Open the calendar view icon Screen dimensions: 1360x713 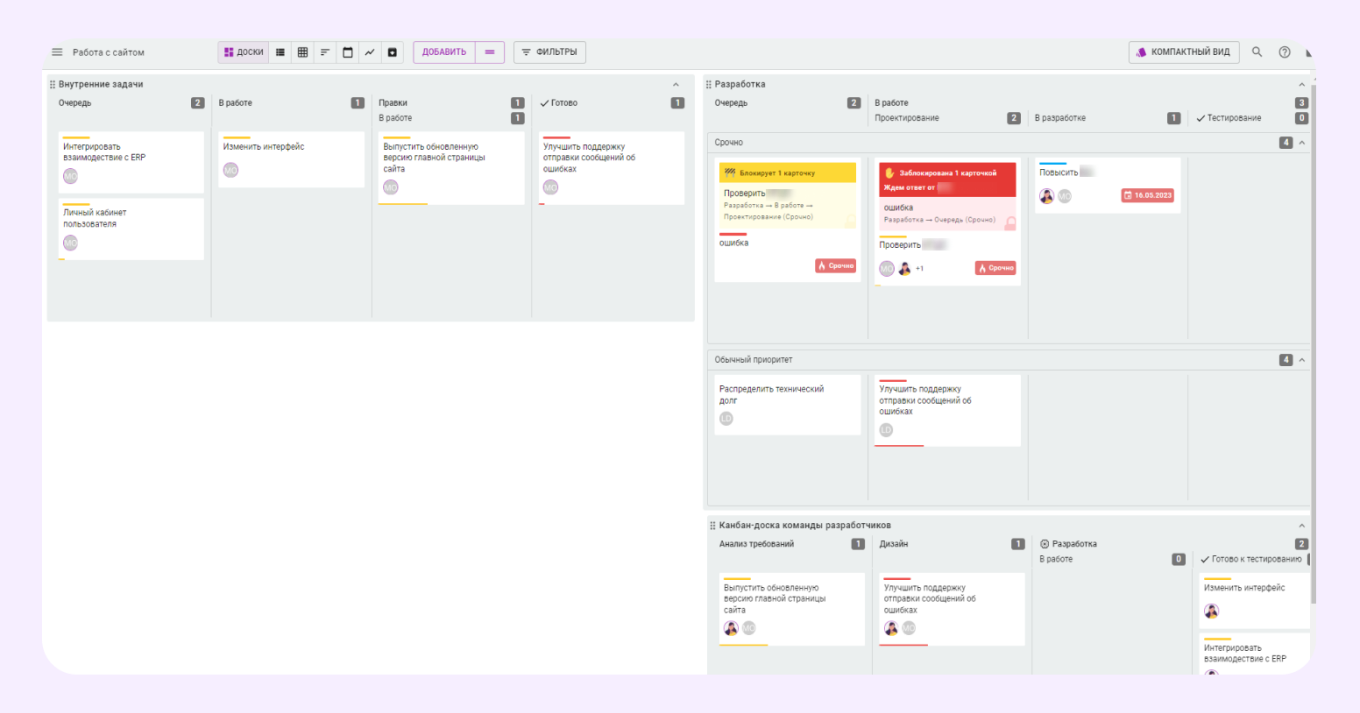click(x=347, y=52)
